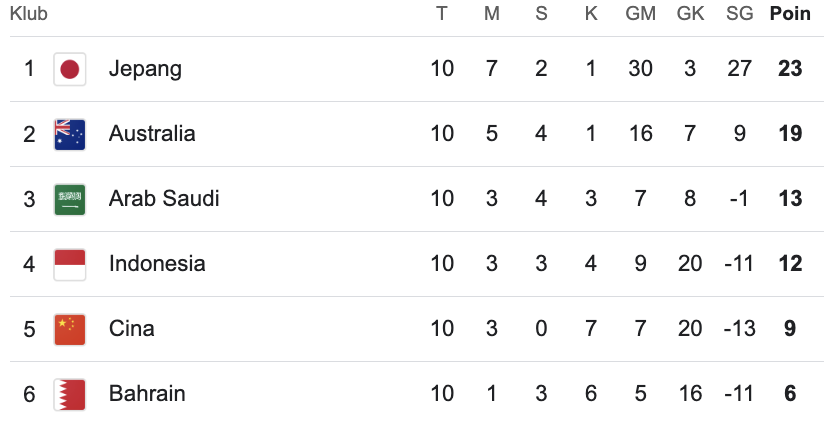
Task: Click the GM column header
Action: click(640, 15)
